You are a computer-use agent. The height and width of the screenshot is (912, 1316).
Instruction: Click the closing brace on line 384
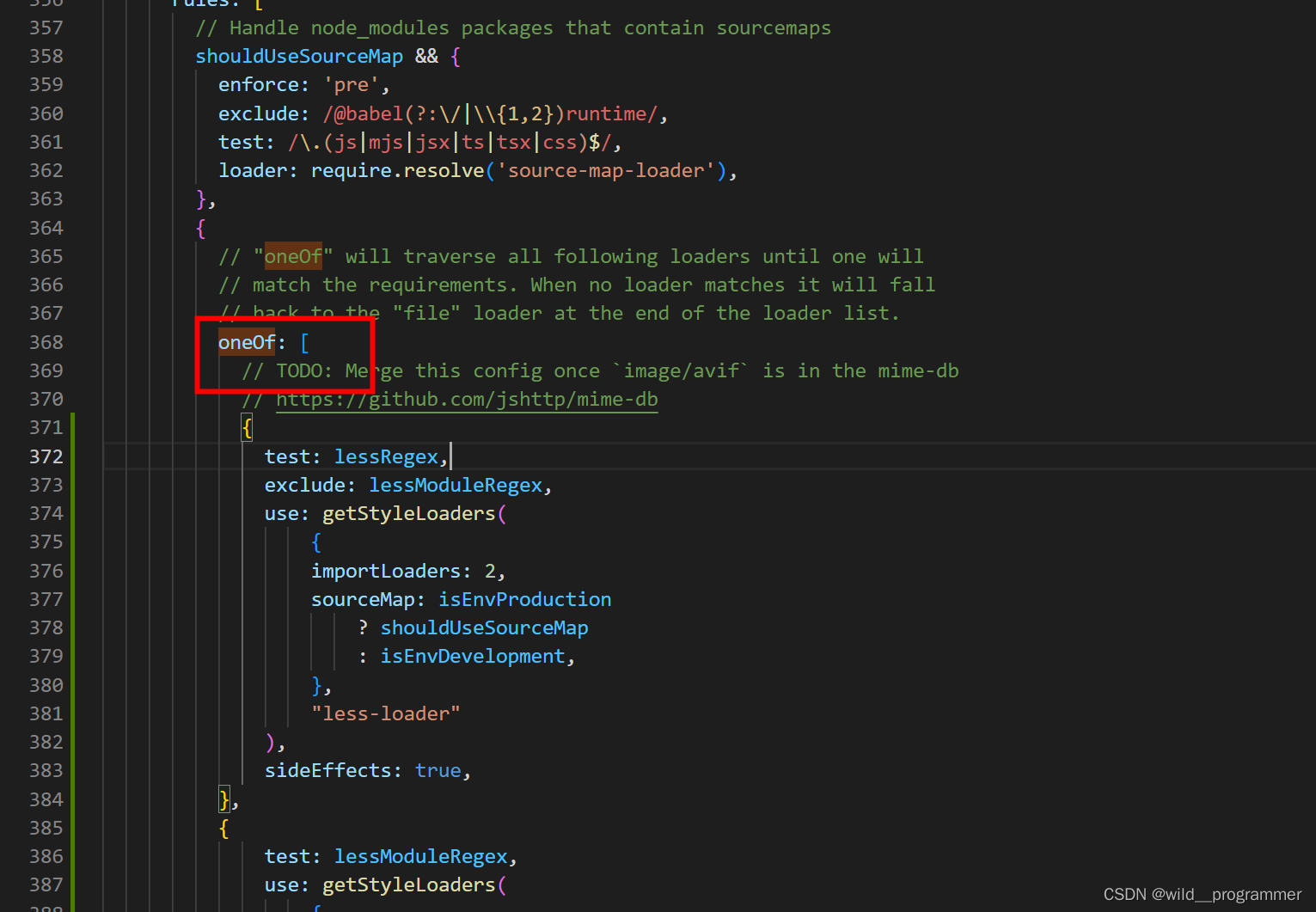pyautogui.click(x=224, y=799)
